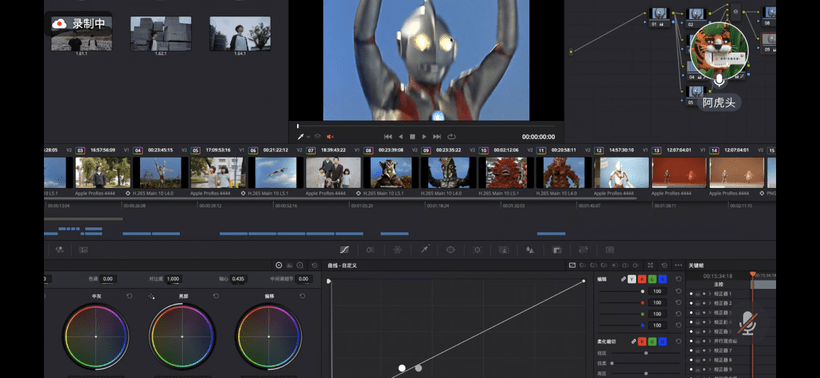Click the 亮部 color wheel center
Screen dimensions: 820x378
point(182,337)
